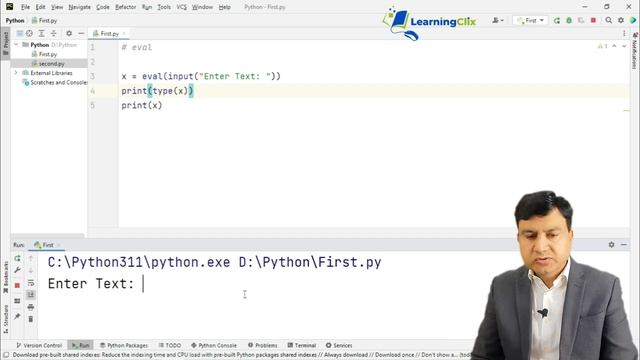Click the Select Opened File target icon
The width and height of the screenshot is (640, 360).
tap(29, 33)
